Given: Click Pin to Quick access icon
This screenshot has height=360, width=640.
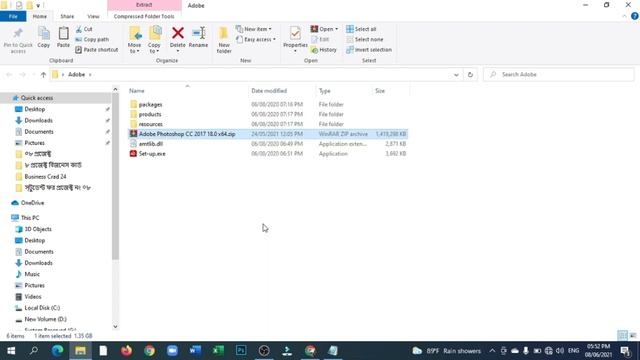Looking at the screenshot, I should point(18,34).
